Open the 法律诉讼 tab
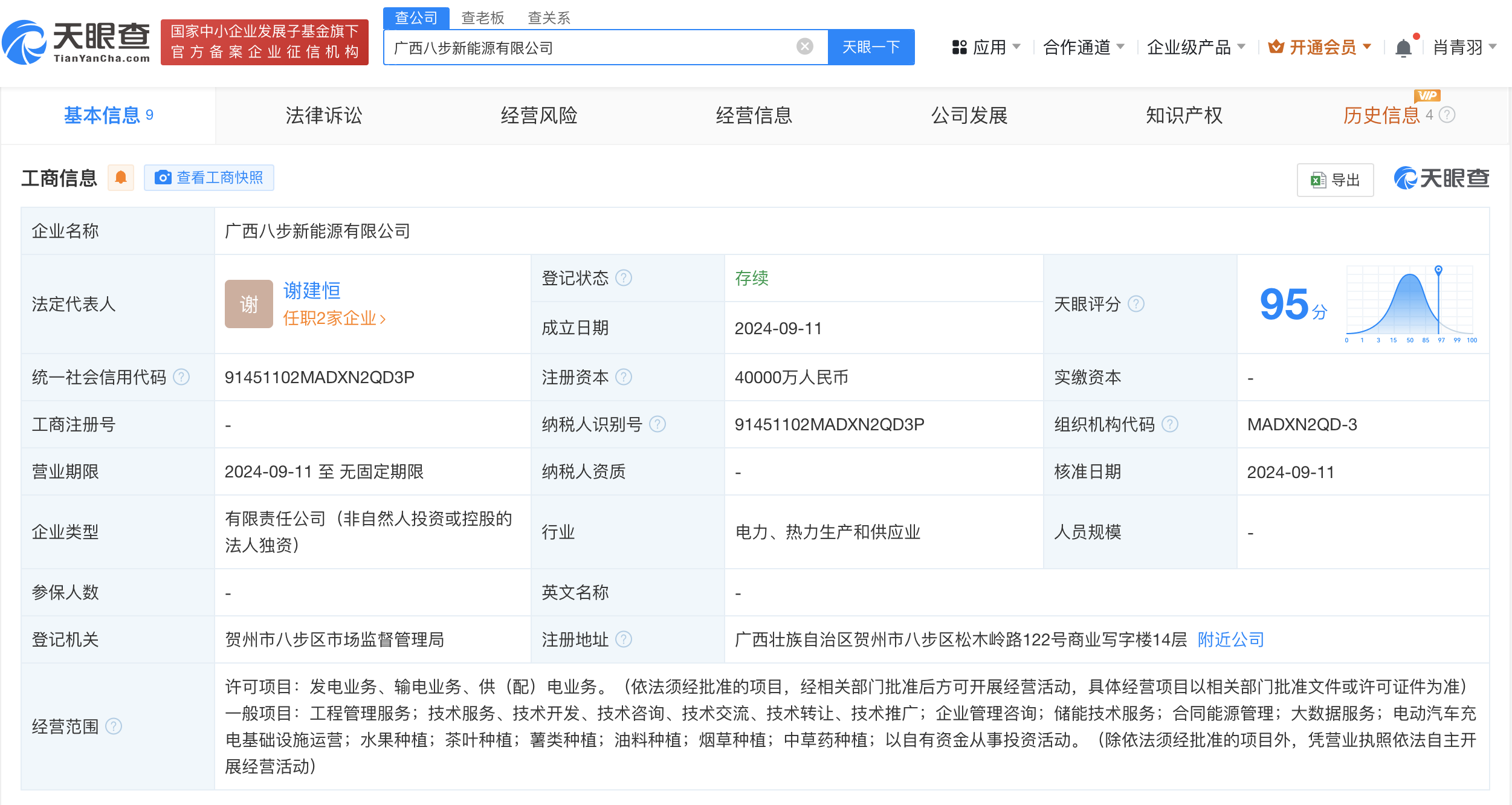This screenshot has width=1512, height=805. [324, 115]
